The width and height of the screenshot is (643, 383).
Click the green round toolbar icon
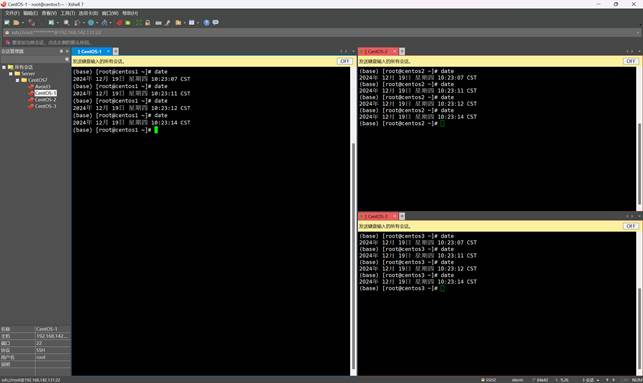point(128,23)
